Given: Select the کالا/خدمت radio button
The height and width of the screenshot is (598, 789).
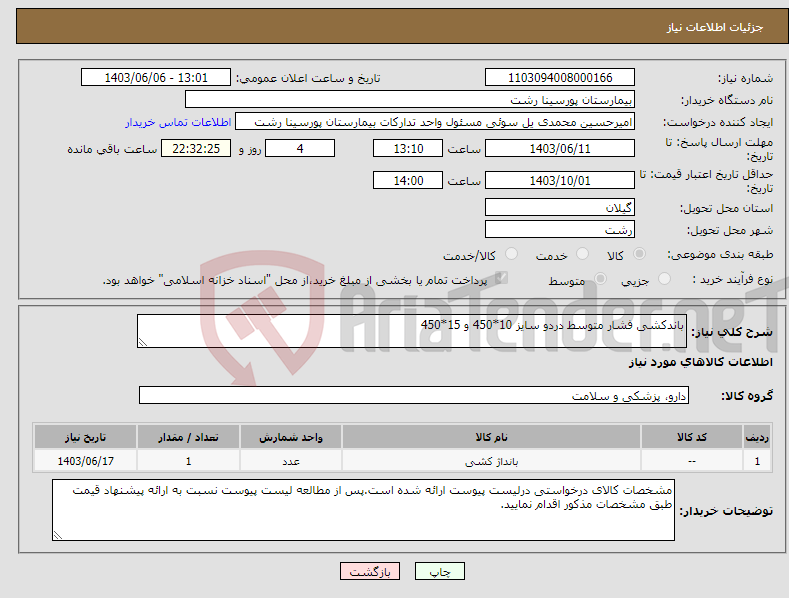Looking at the screenshot, I should click(511, 254).
